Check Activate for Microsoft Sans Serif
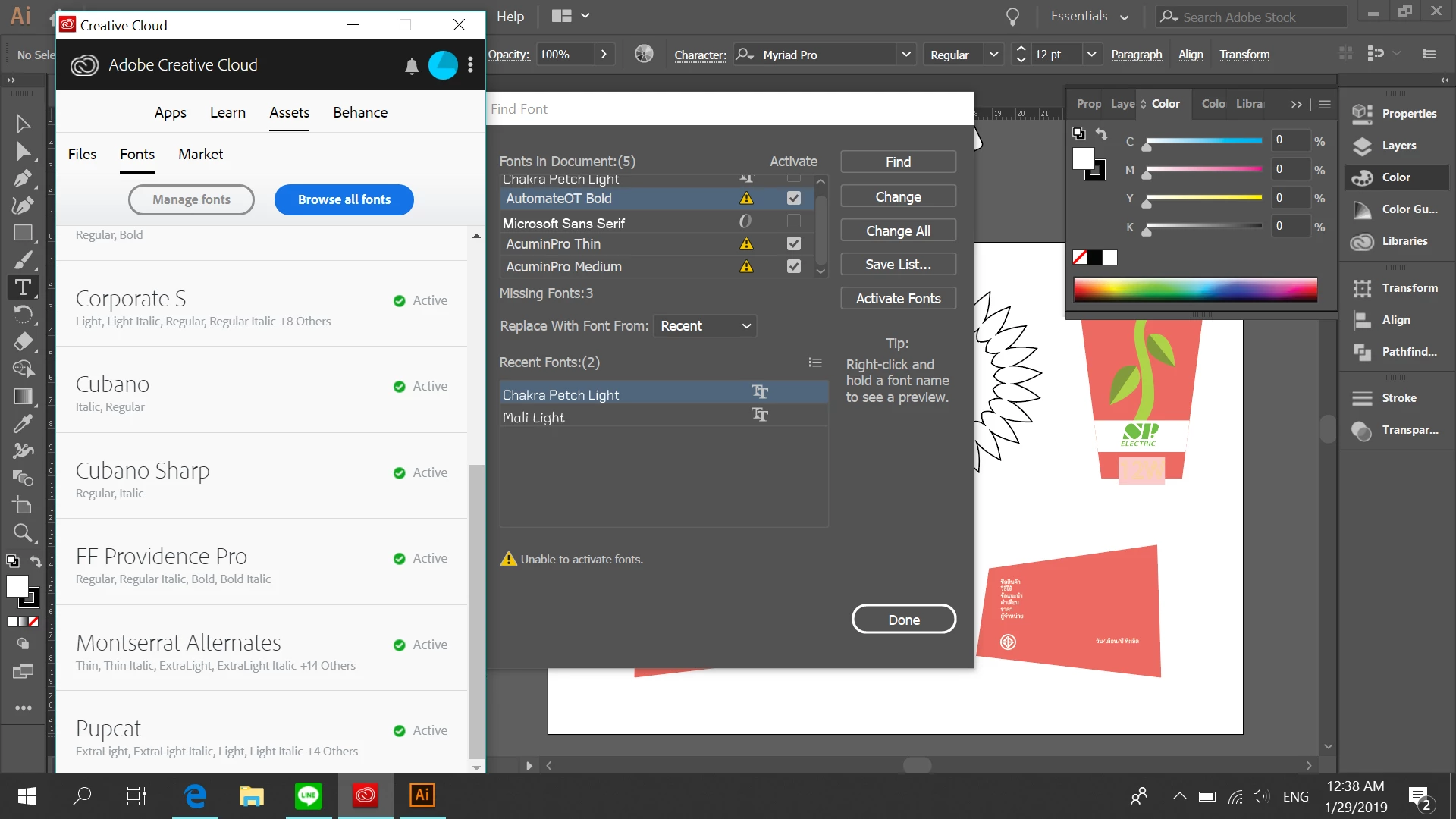The image size is (1456, 819). [x=794, y=221]
